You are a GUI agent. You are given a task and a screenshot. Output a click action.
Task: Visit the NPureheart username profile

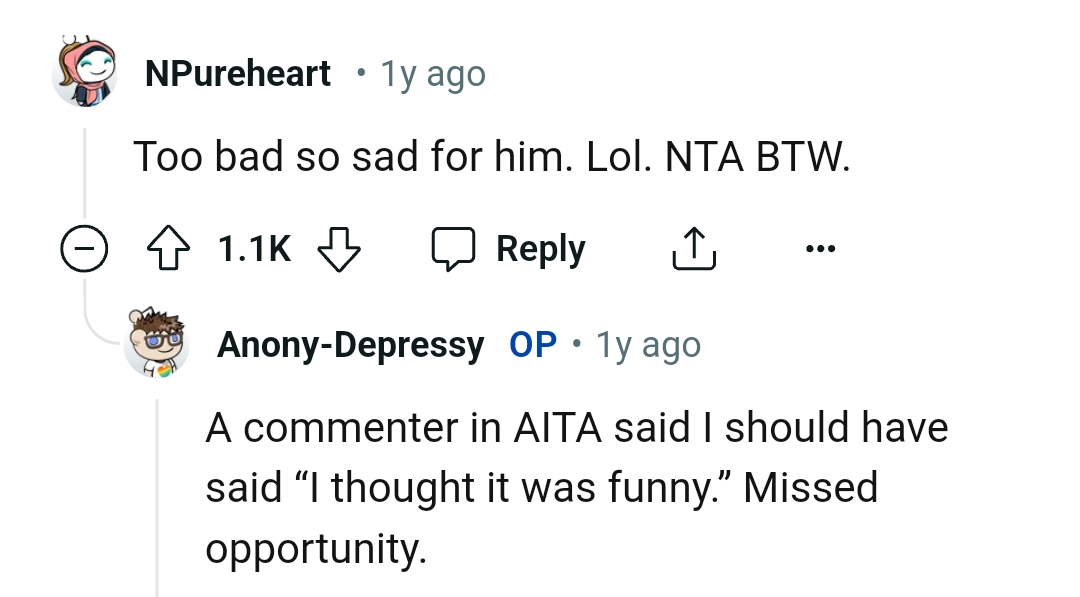238,73
